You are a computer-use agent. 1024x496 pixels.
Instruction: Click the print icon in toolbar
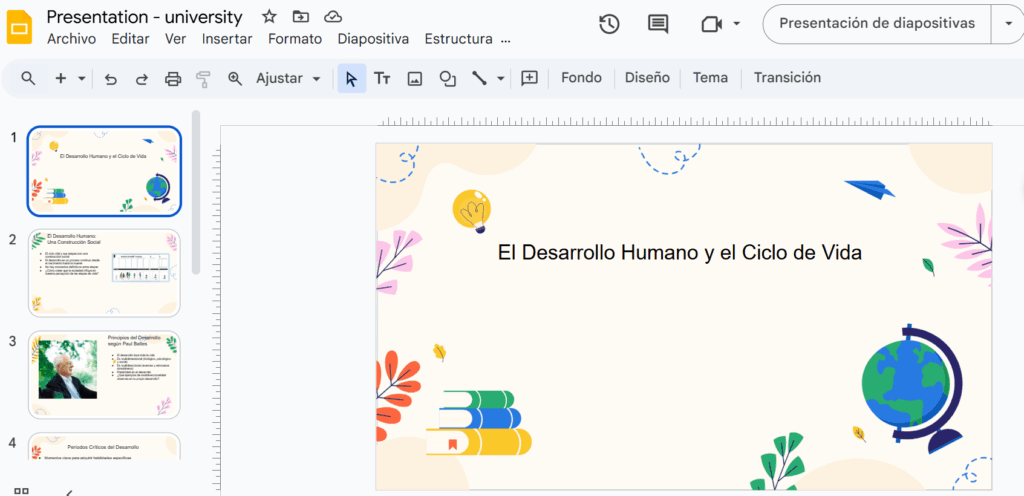tap(173, 78)
